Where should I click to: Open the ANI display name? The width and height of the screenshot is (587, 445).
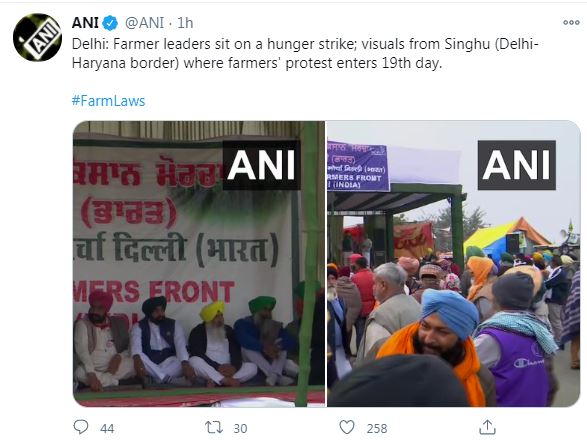85,23
